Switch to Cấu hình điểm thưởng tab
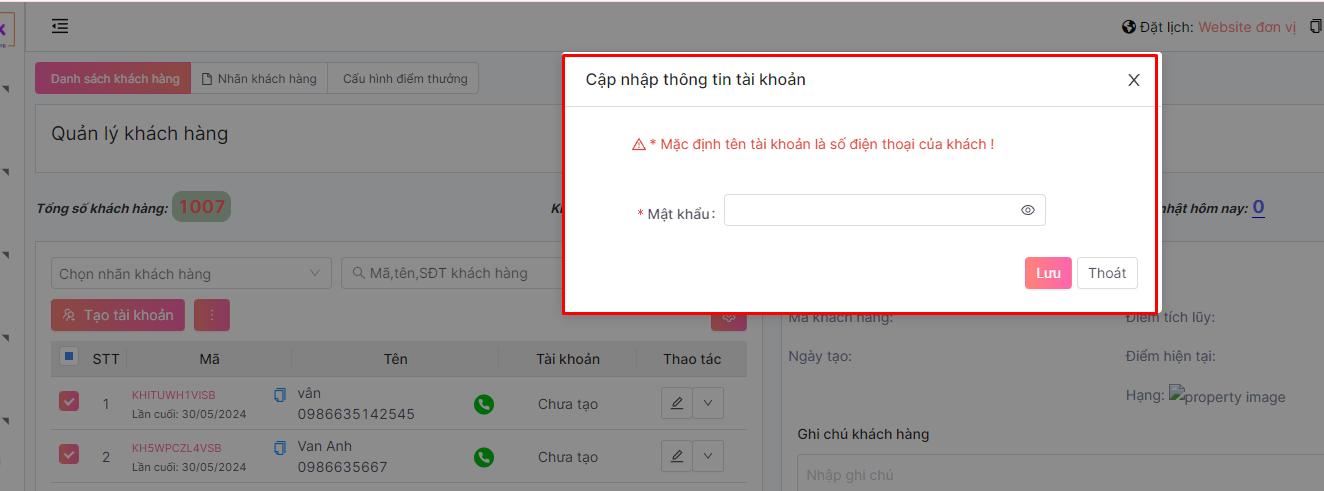Image resolution: width=1324 pixels, height=491 pixels. 404,79
